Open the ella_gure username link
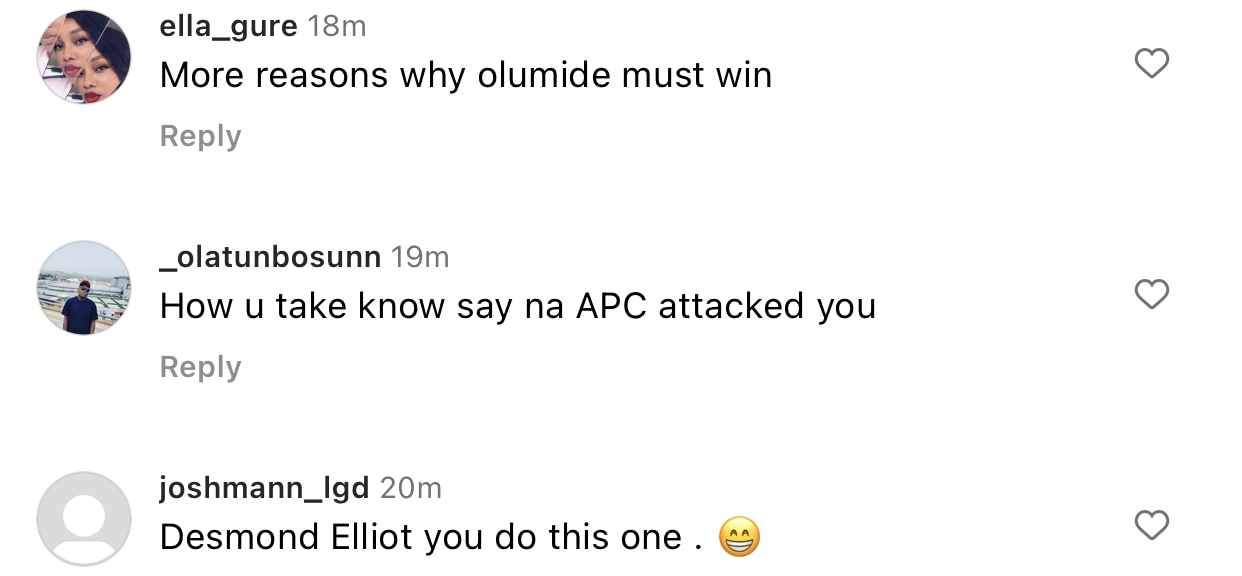1242x576 pixels. click(228, 27)
